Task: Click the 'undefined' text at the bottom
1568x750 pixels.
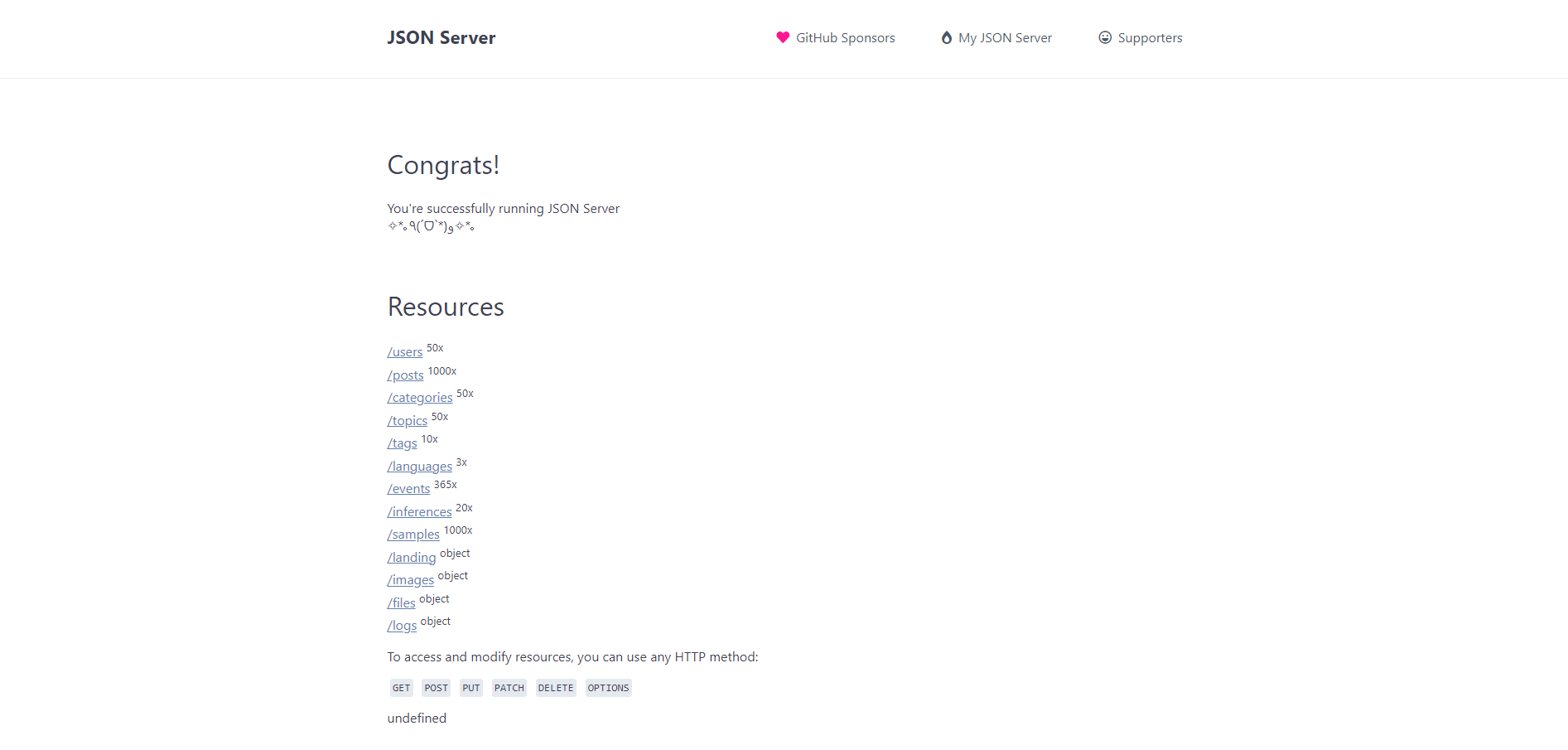Action: tap(417, 719)
